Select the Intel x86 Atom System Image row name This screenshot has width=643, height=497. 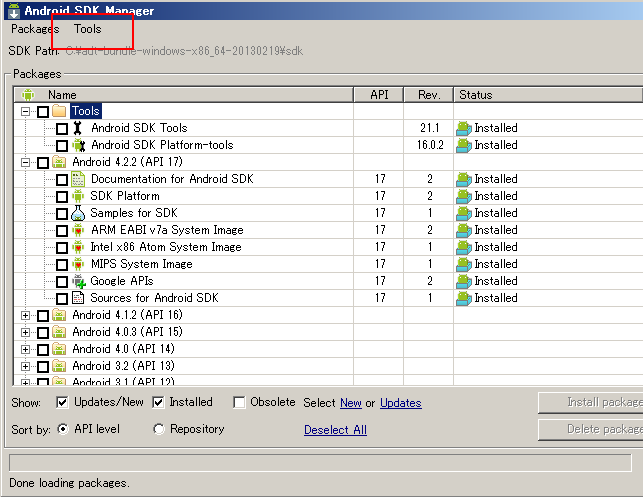pyautogui.click(x=166, y=247)
